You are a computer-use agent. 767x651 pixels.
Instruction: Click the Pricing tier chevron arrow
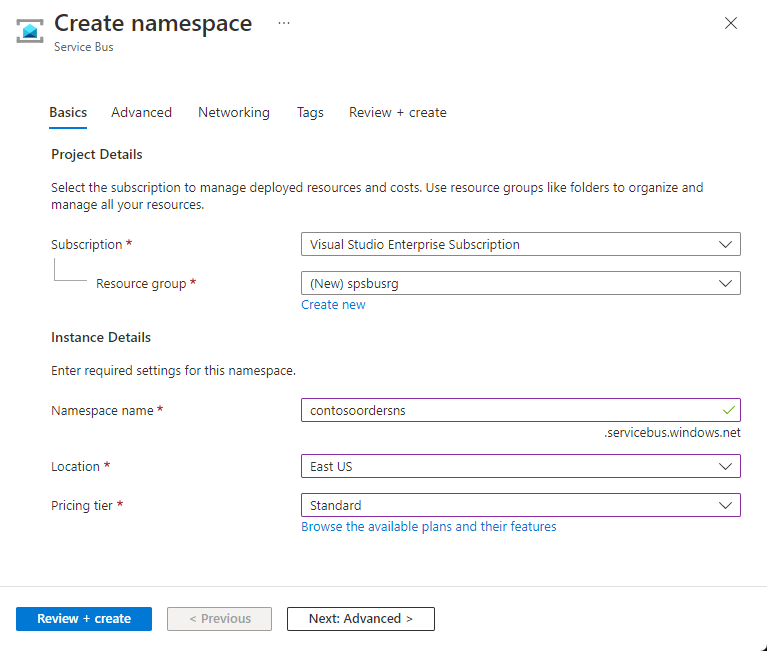[726, 505]
